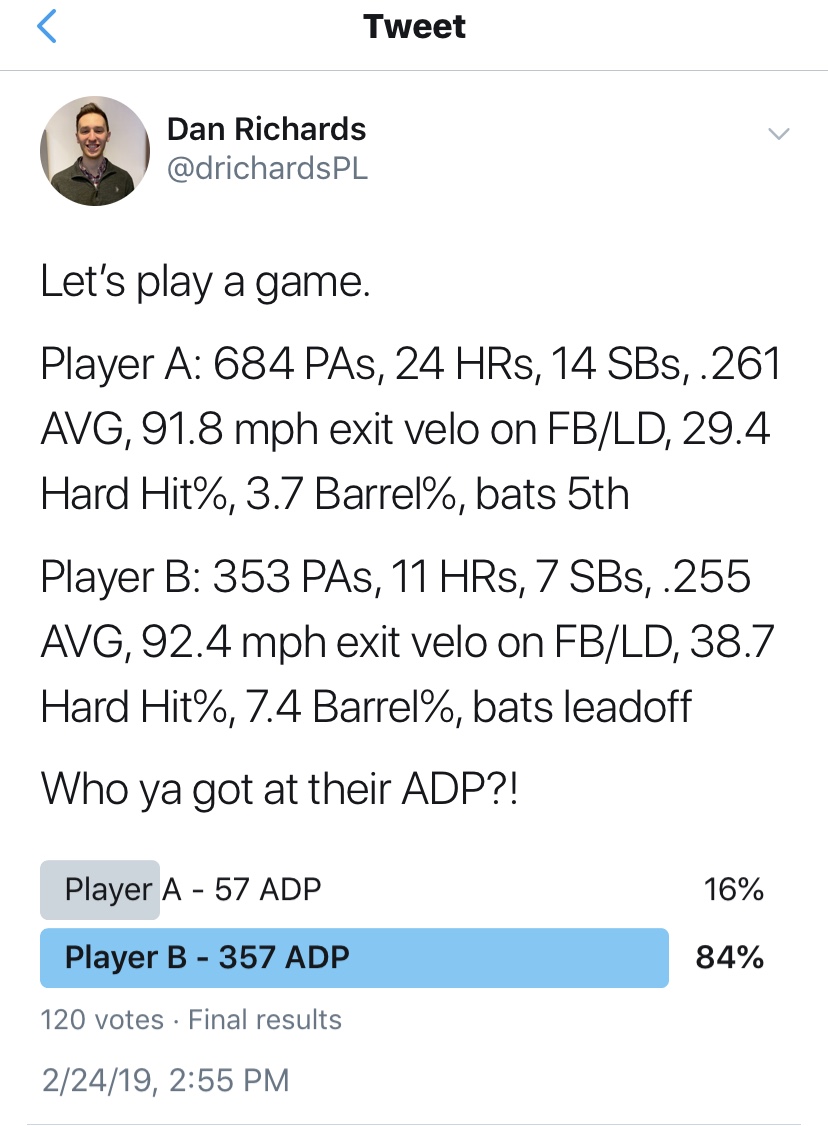This screenshot has width=828, height=1126.
Task: Tap the 16% poll result figure
Action: point(733,890)
